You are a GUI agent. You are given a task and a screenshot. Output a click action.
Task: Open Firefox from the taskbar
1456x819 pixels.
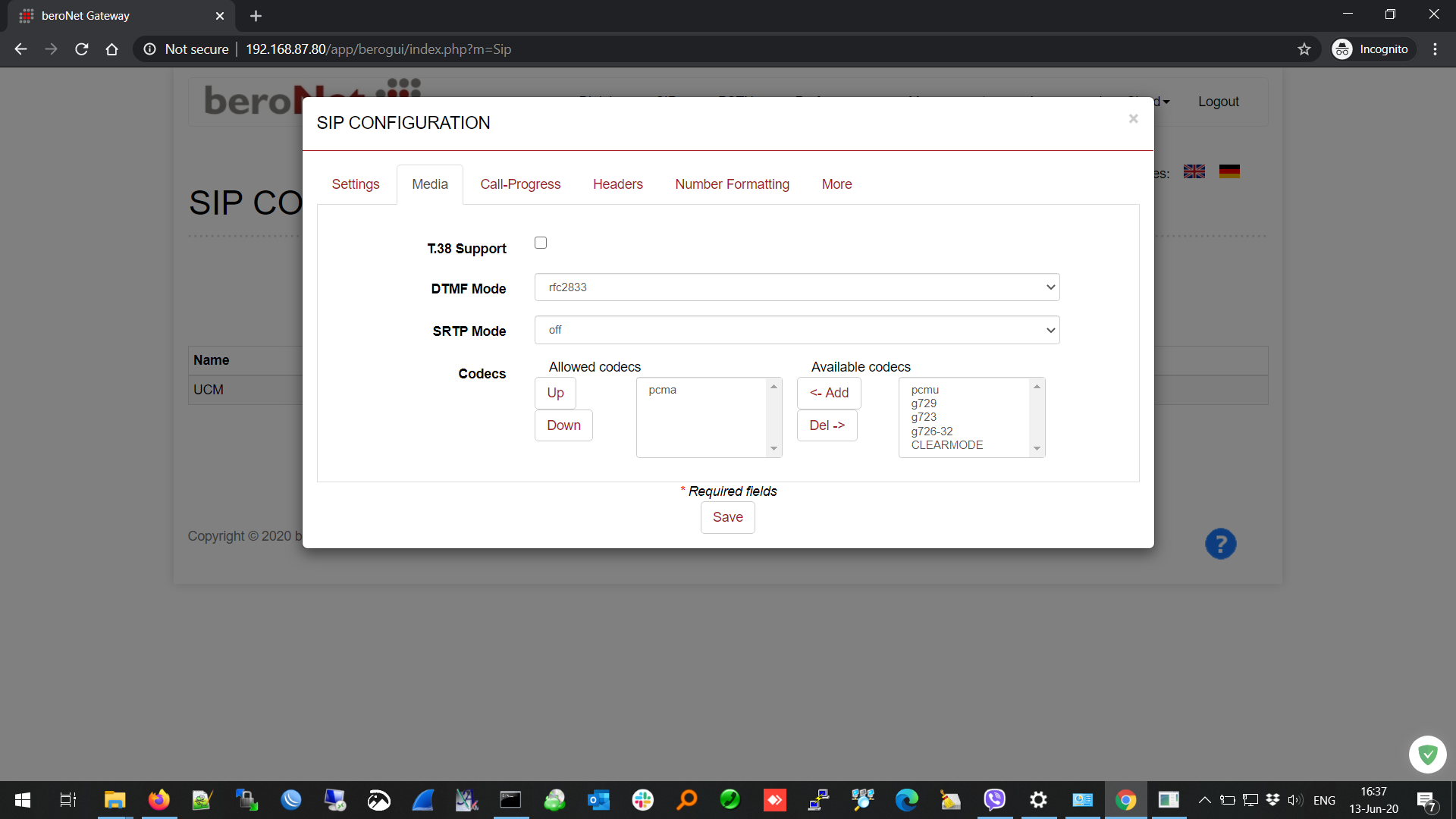point(158,800)
